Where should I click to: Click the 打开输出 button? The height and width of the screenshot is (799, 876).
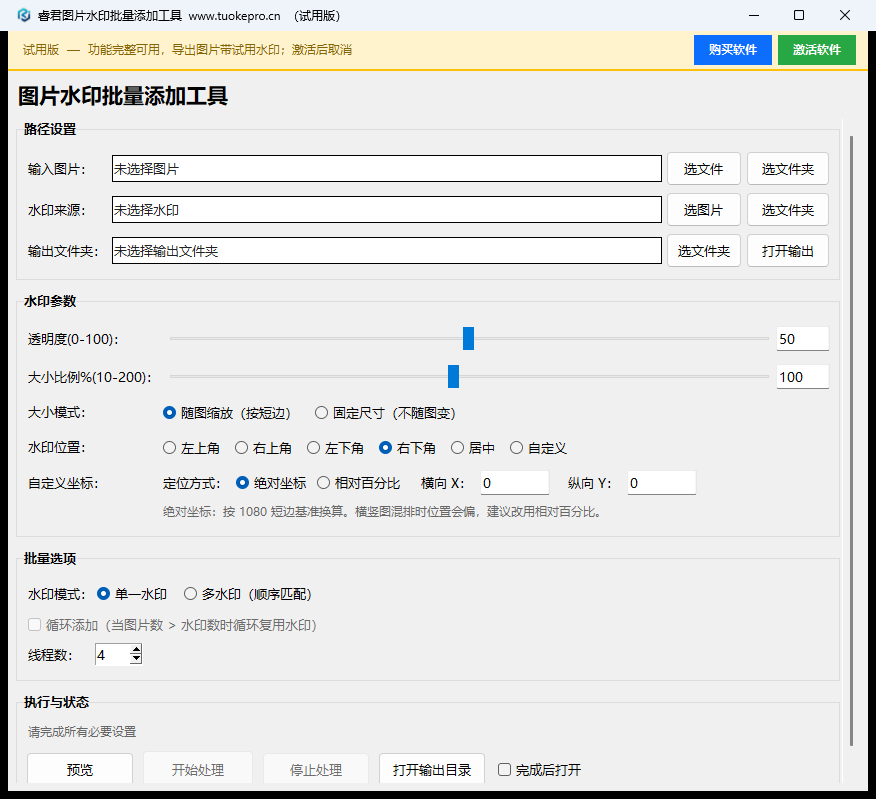click(788, 251)
